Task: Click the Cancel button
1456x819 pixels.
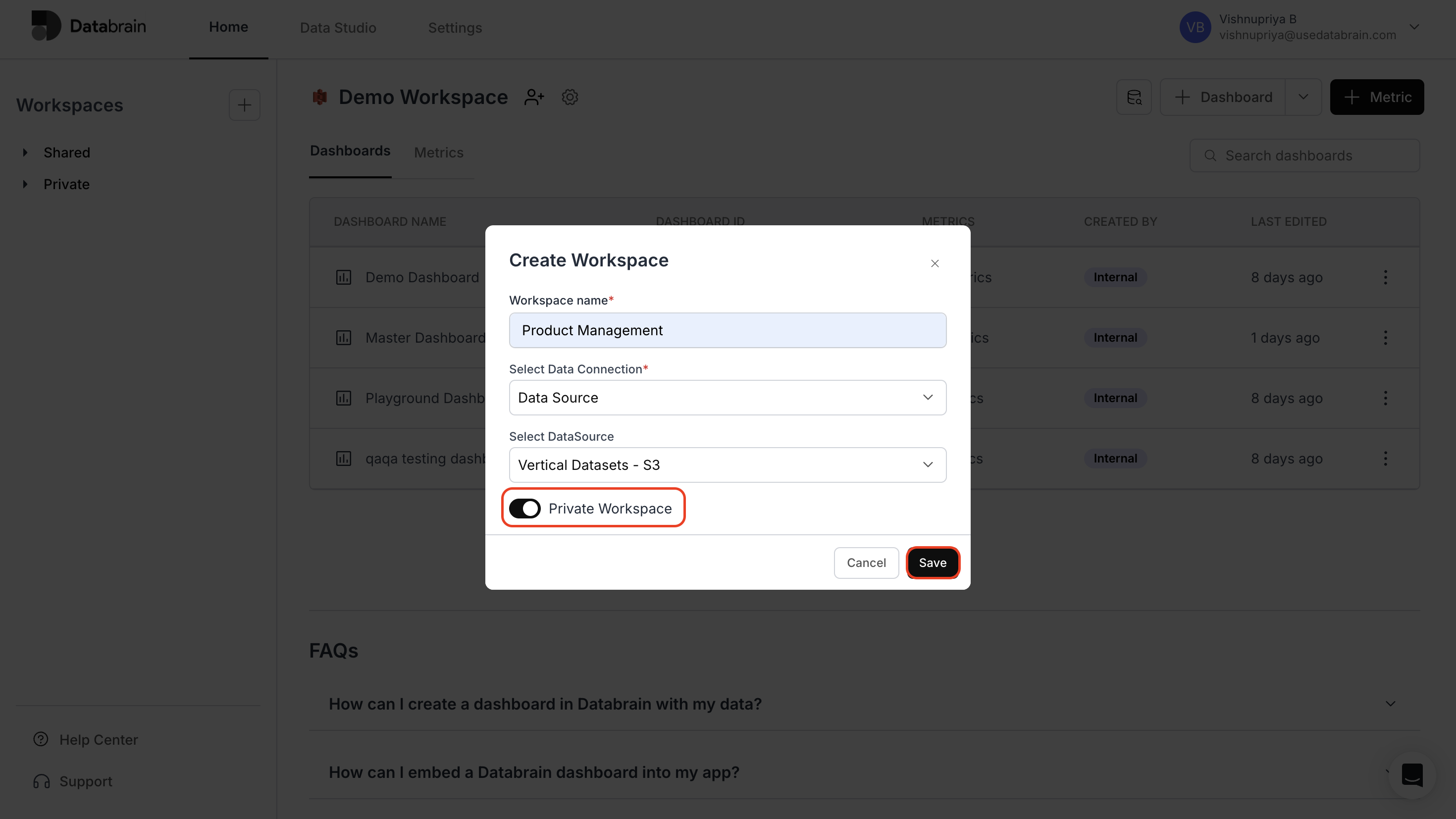Action: pyautogui.click(x=866, y=563)
